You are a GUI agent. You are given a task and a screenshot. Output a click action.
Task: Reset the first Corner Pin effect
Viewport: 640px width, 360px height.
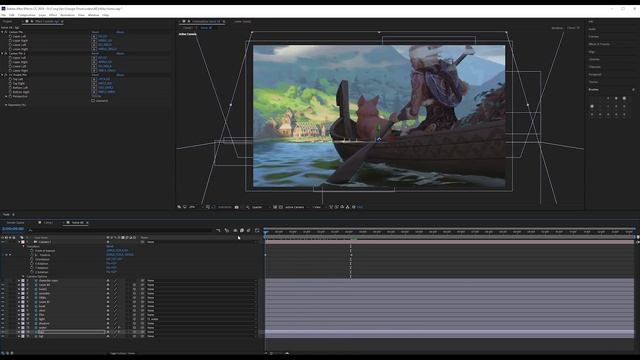coord(95,32)
